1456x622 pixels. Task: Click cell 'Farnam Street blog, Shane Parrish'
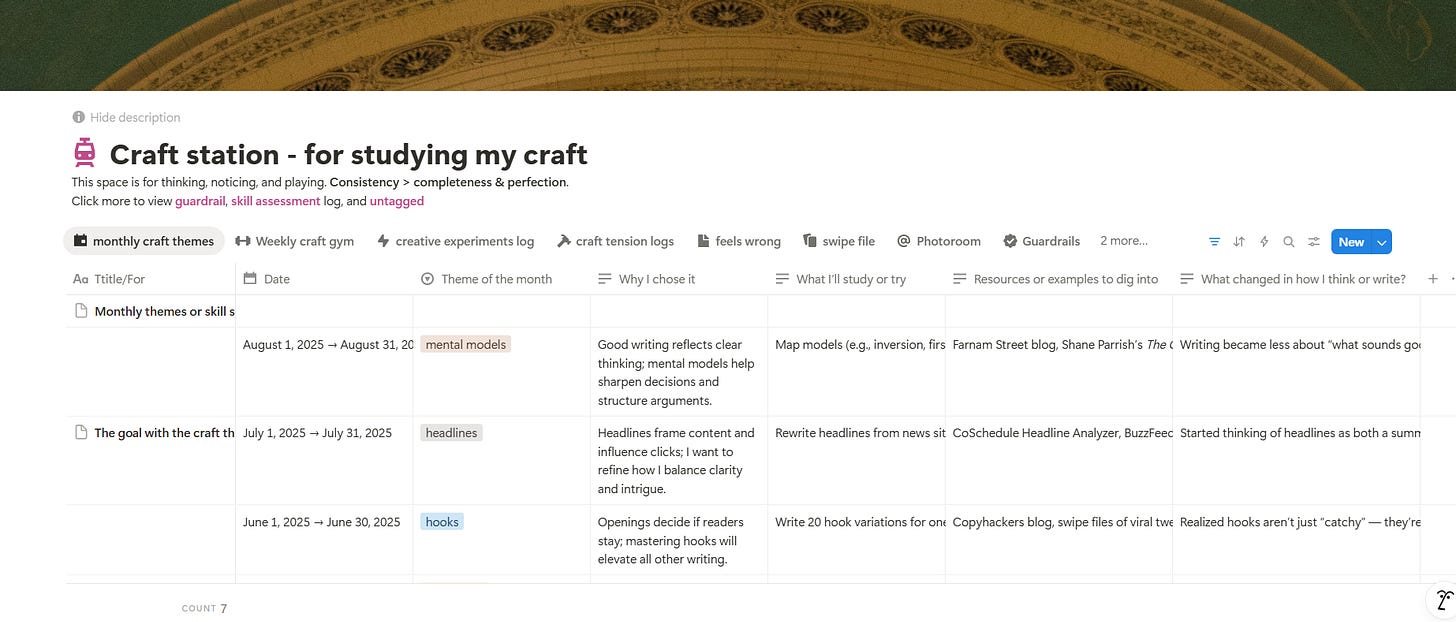1058,372
